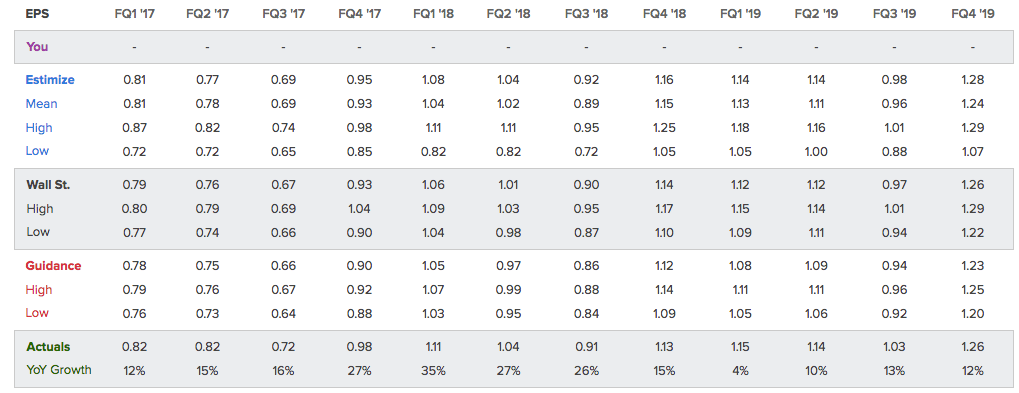Click the YoY Growth row label
The height and width of the screenshot is (393, 1019).
click(x=59, y=370)
